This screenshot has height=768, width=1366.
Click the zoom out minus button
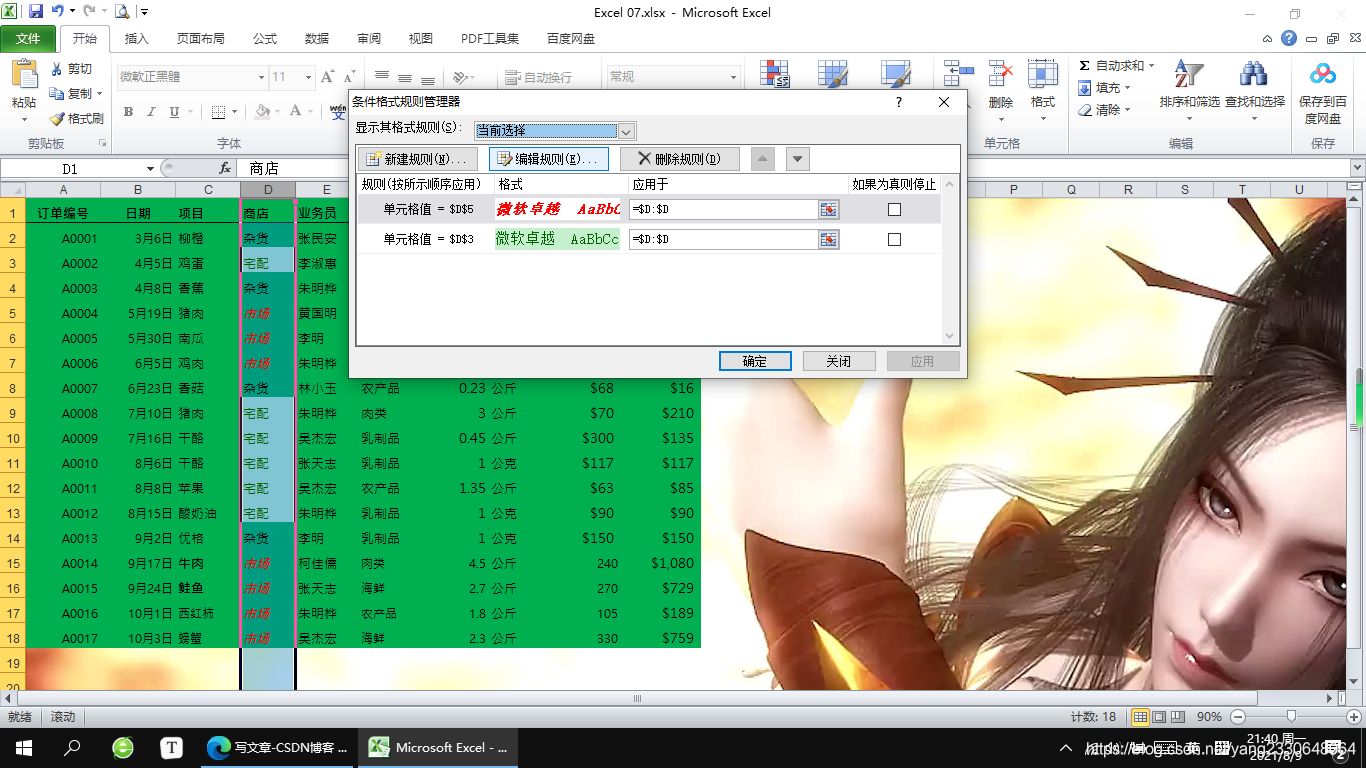(1238, 716)
